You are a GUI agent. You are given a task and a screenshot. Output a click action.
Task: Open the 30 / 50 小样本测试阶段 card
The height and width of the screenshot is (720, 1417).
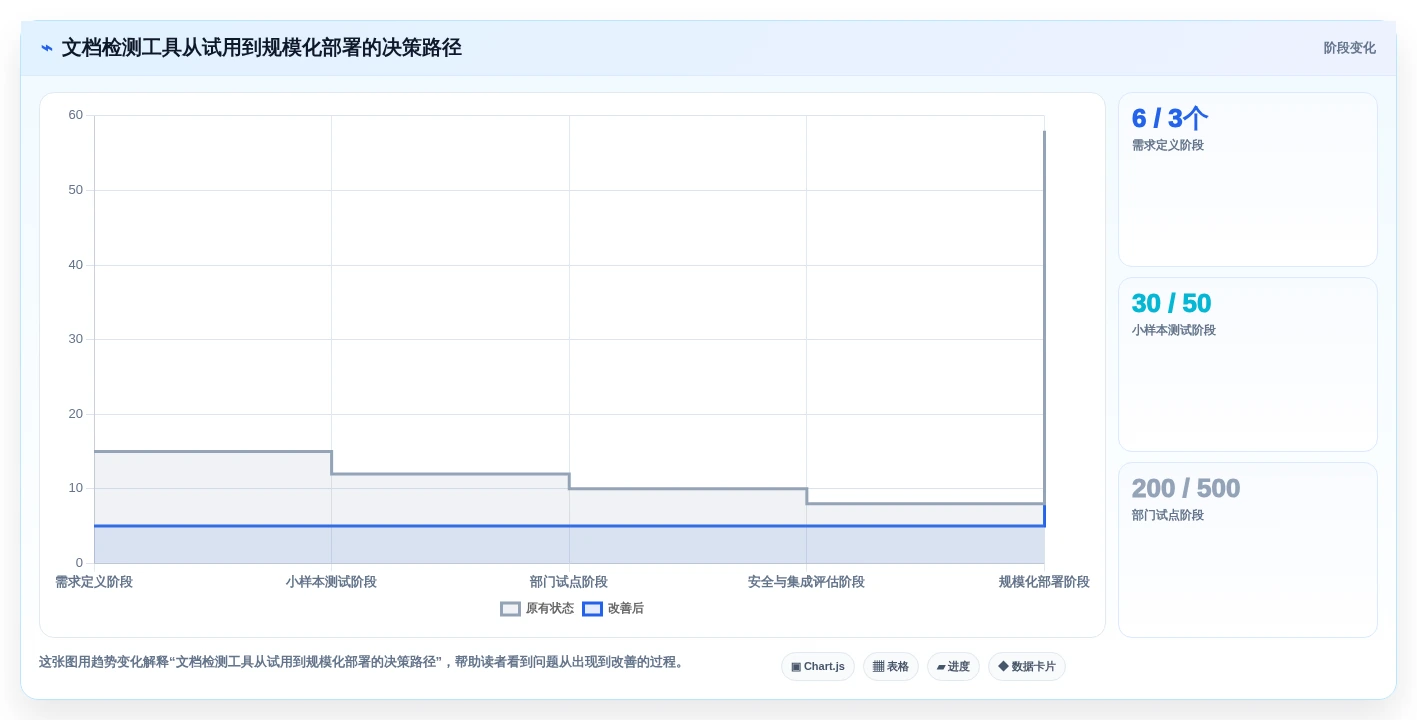point(1248,365)
